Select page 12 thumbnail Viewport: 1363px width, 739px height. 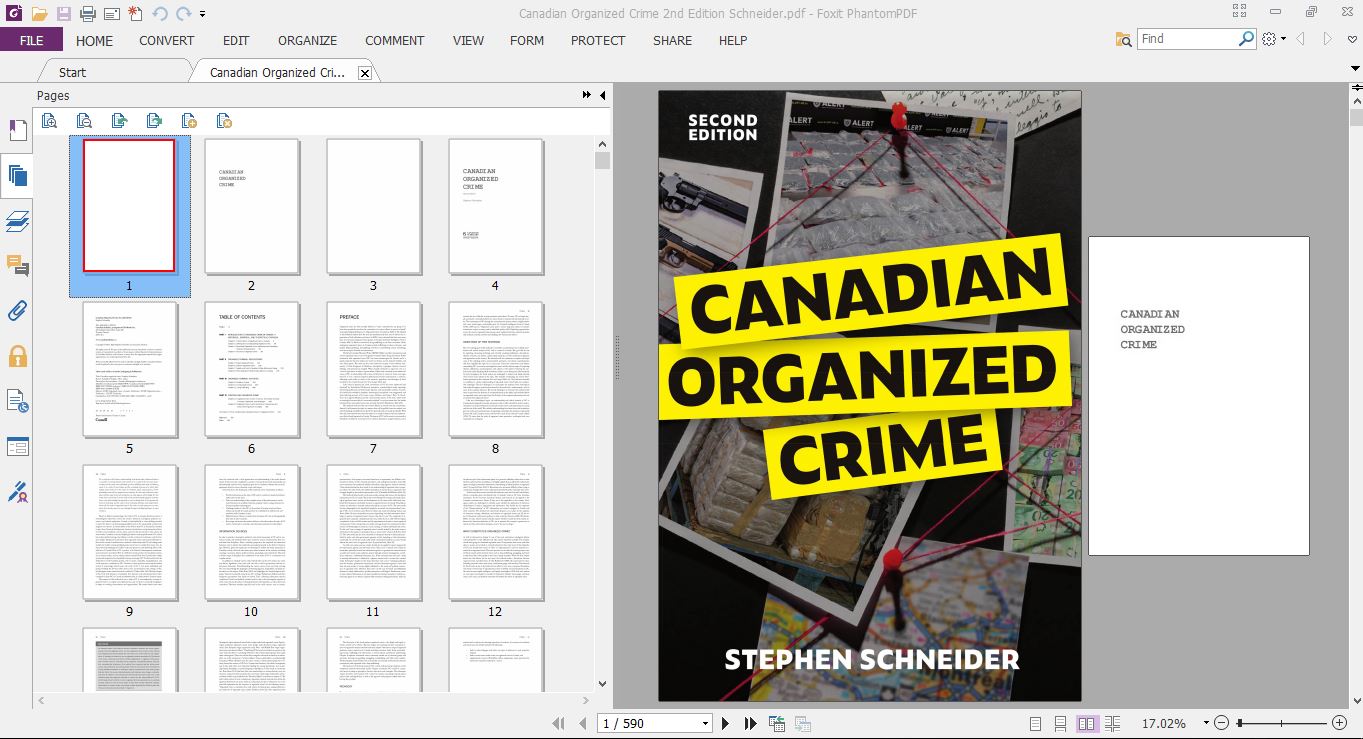coord(495,532)
